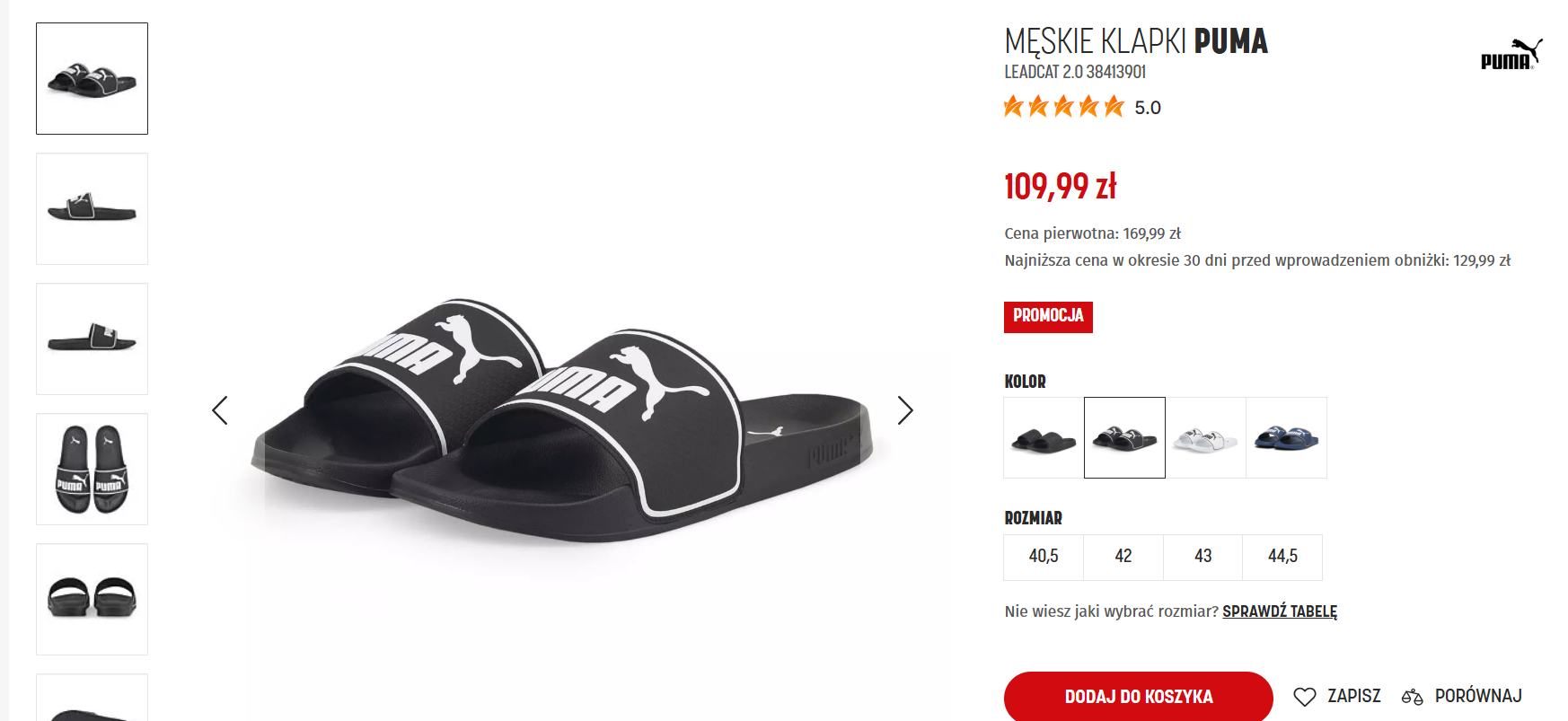This screenshot has height=721, width=1568.
Task: Choose size 44,5
Action: [1282, 557]
